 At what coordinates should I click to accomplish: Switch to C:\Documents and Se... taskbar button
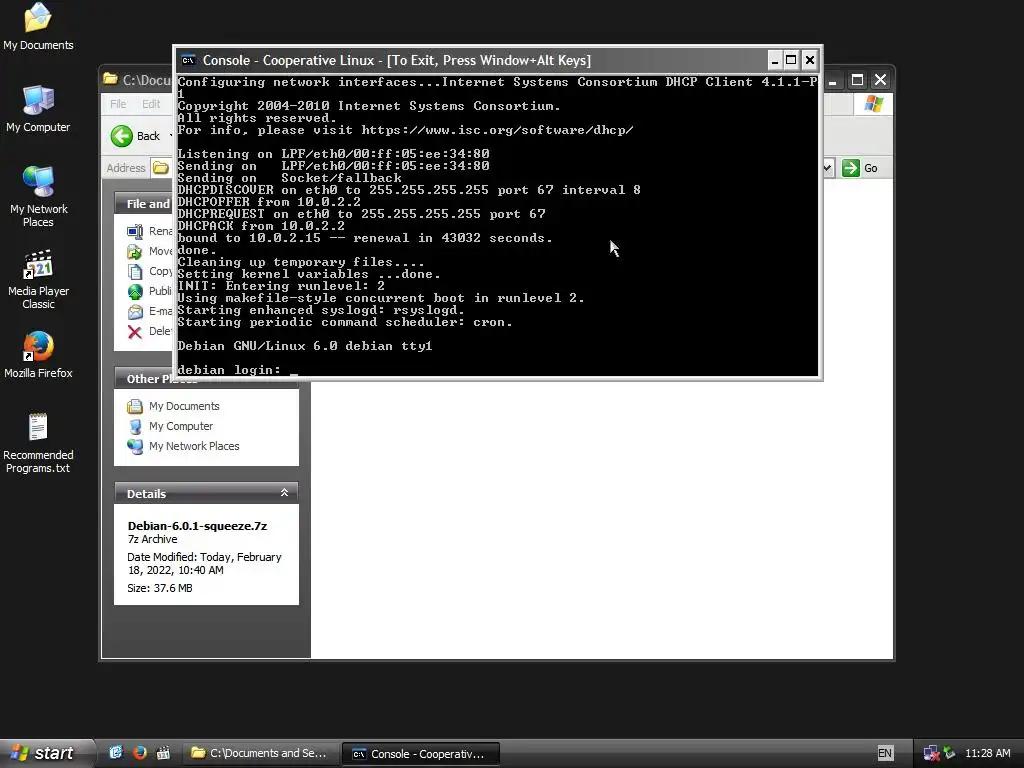click(x=261, y=754)
